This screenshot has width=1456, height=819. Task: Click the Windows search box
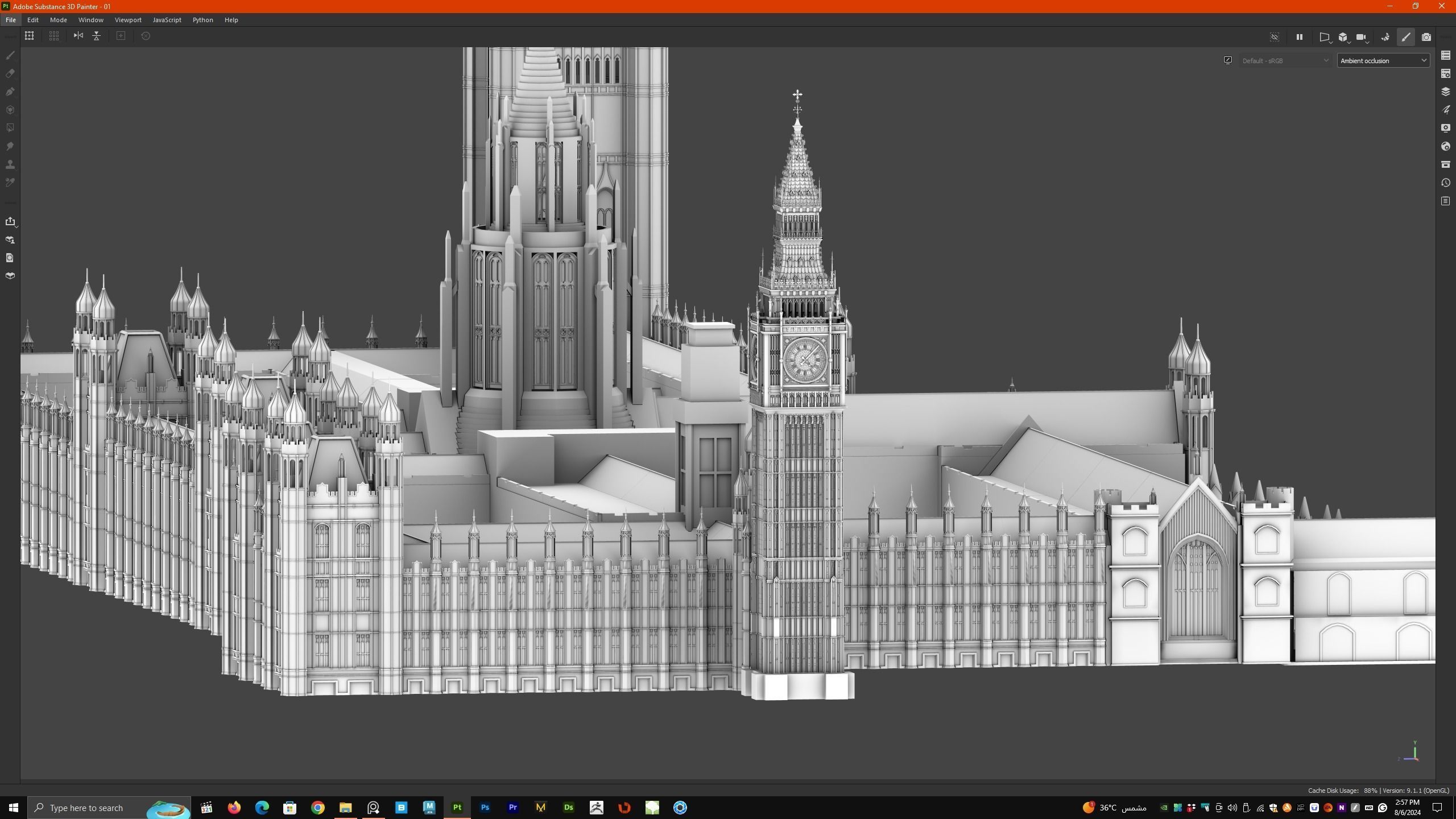coord(110,808)
